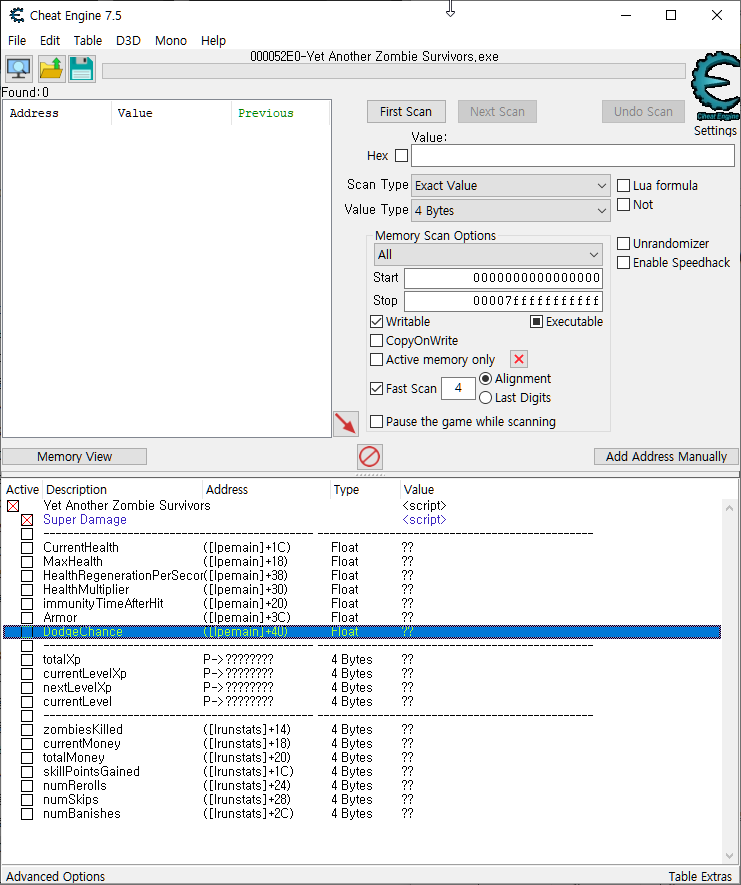Click the Previous column header
The image size is (741, 885).
(280, 113)
